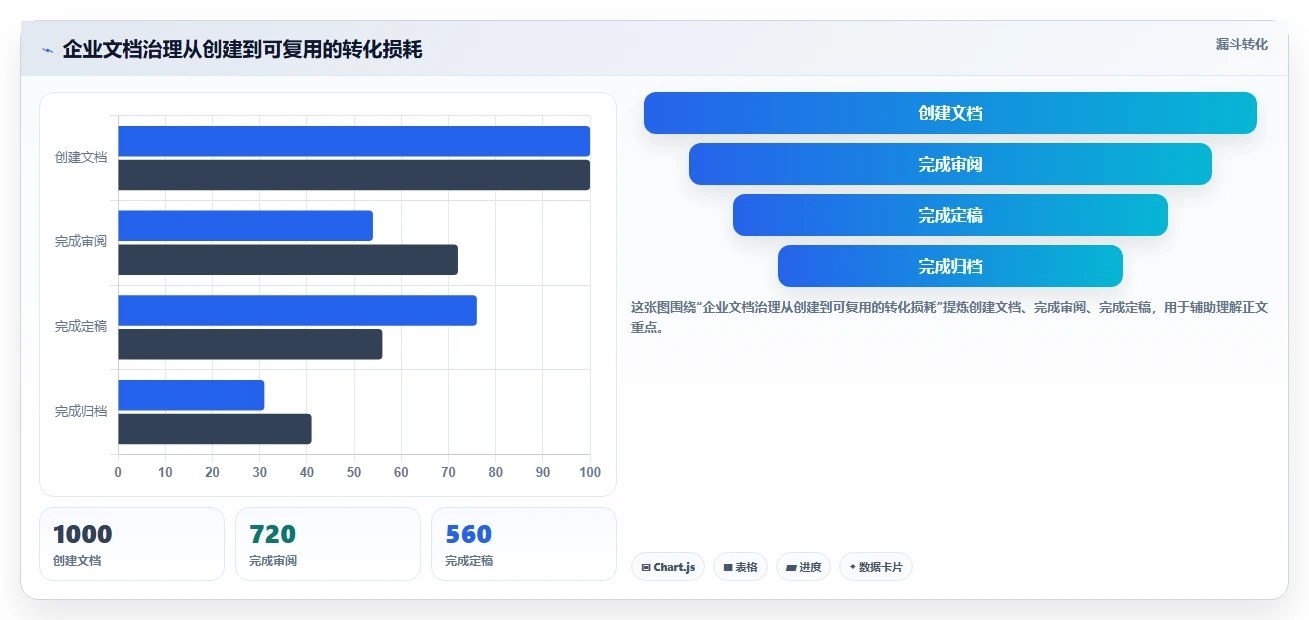The height and width of the screenshot is (620, 1309).
Task: Select the 完成归档 funnel stage
Action: (x=950, y=266)
